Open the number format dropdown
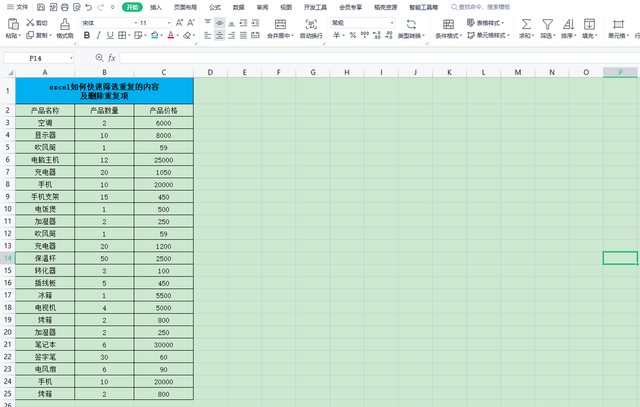This screenshot has width=640, height=407. pyautogui.click(x=392, y=23)
